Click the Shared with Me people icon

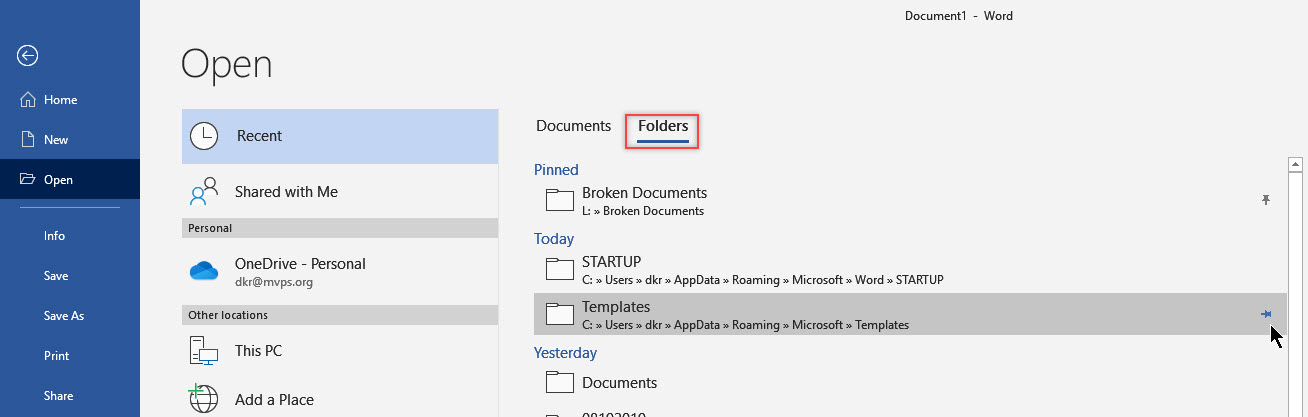coord(204,191)
